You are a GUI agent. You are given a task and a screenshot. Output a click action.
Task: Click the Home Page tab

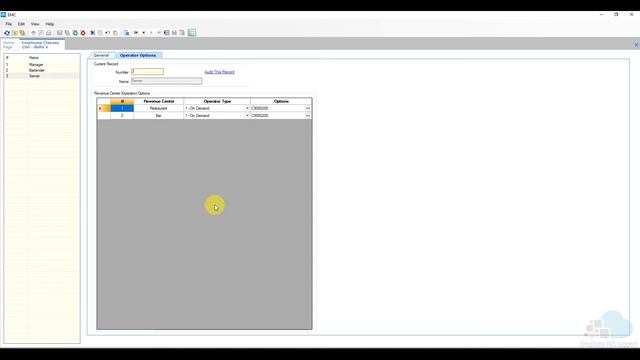pyautogui.click(x=9, y=44)
